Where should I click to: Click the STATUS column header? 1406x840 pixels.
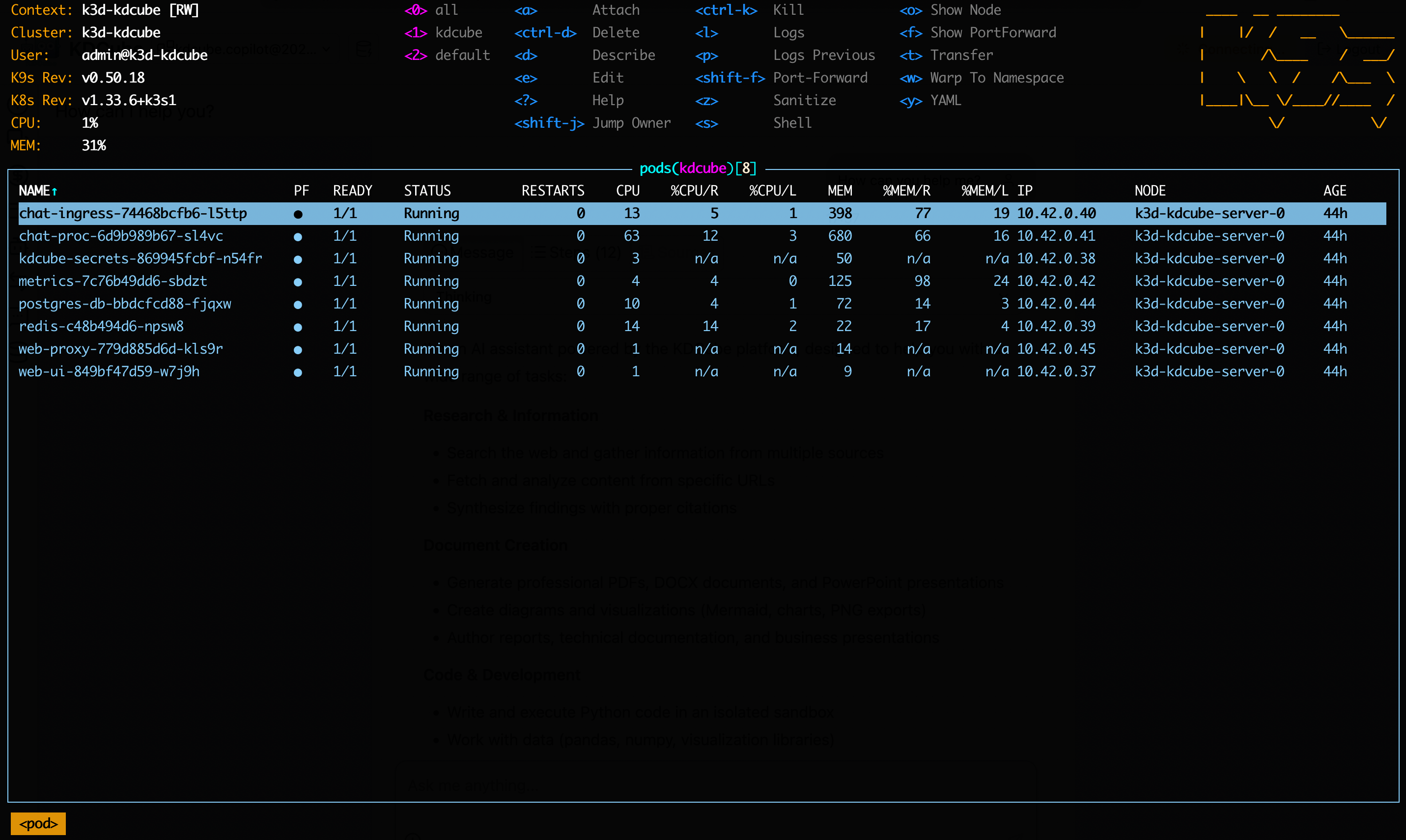tap(427, 191)
